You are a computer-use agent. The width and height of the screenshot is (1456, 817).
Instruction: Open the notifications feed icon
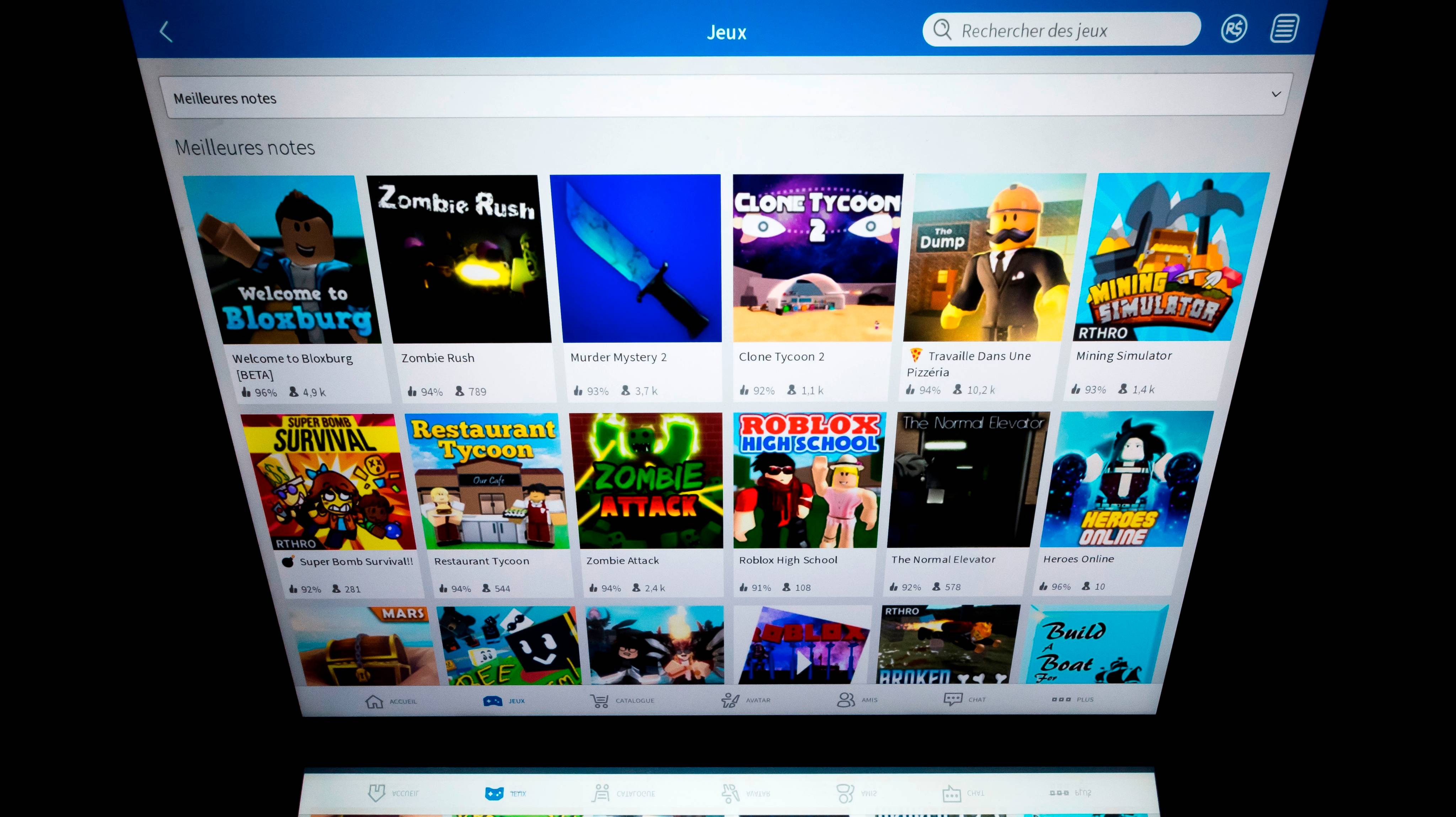1284,28
